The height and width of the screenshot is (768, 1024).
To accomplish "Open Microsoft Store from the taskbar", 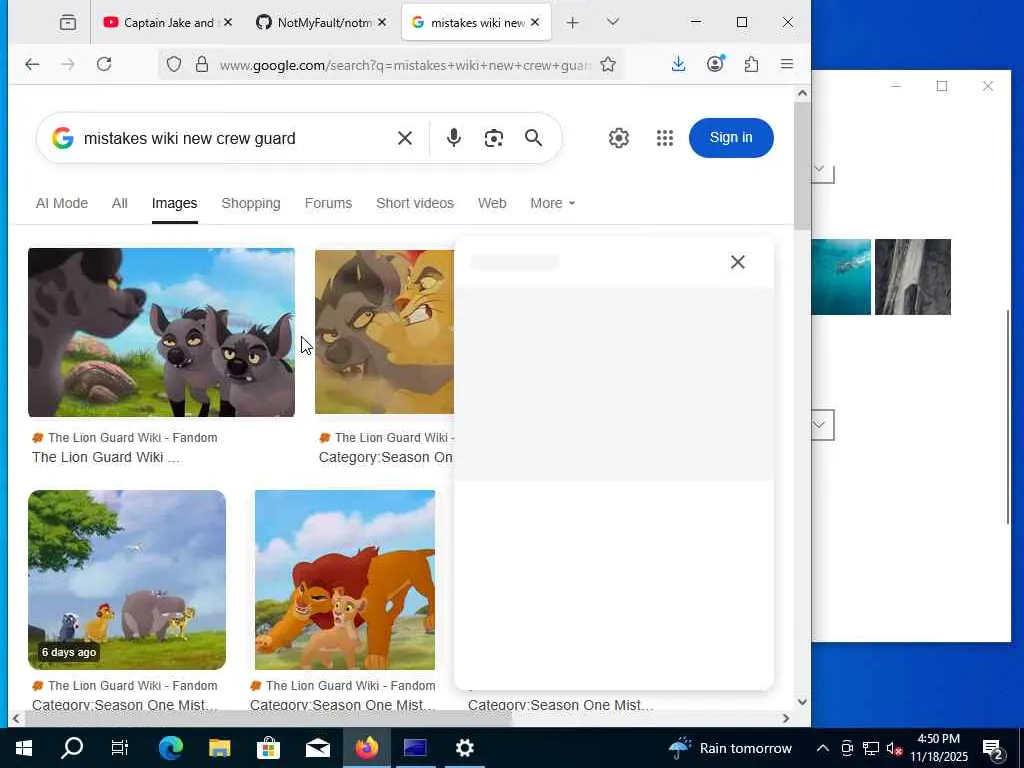I will (x=268, y=748).
